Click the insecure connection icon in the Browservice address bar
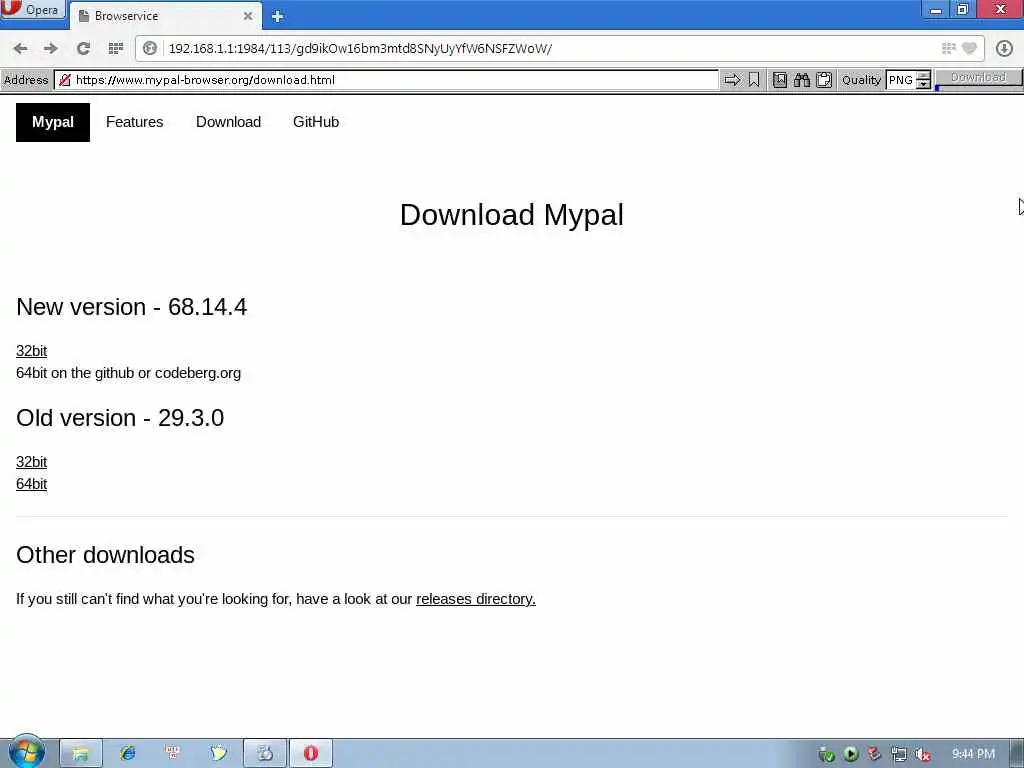This screenshot has width=1024, height=768. [65, 80]
